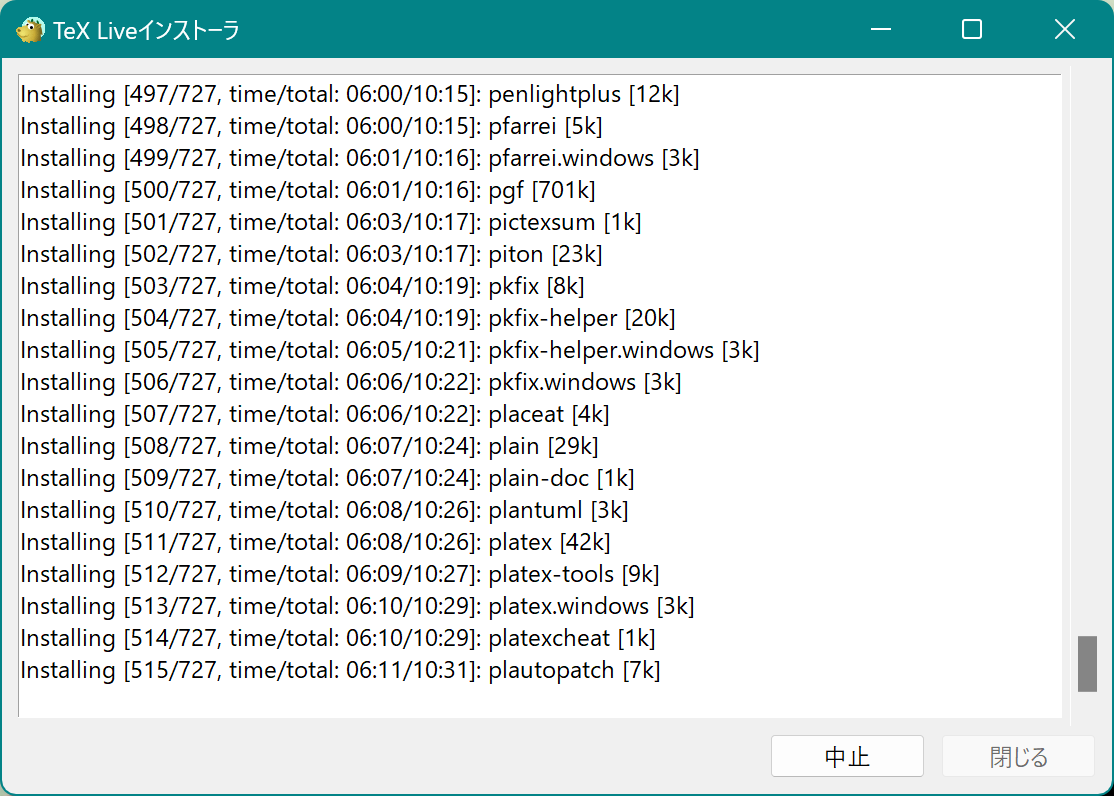Click the TeX Live installer app icon
The image size is (1114, 796).
click(30, 30)
